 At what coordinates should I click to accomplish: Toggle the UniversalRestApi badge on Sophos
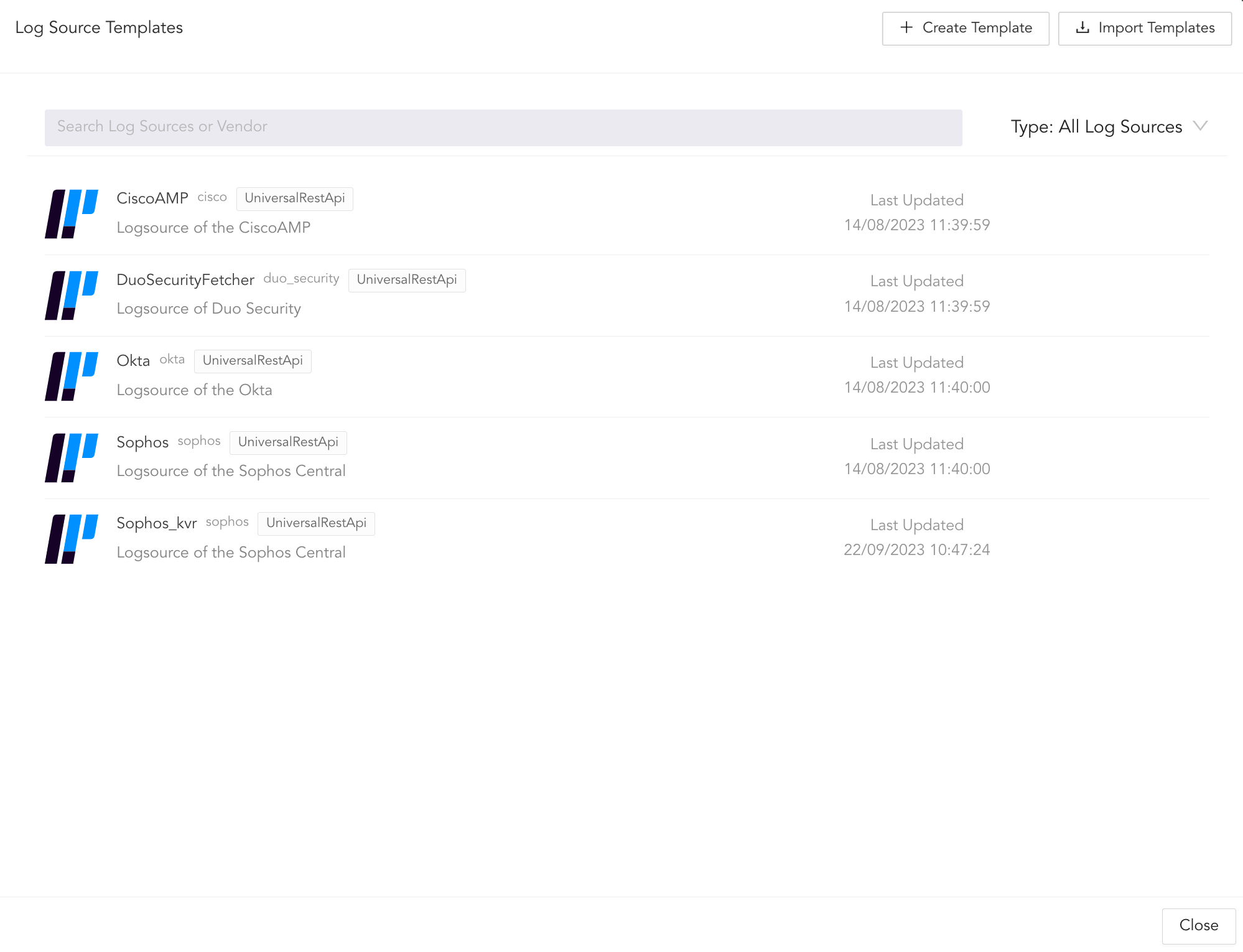pos(287,442)
